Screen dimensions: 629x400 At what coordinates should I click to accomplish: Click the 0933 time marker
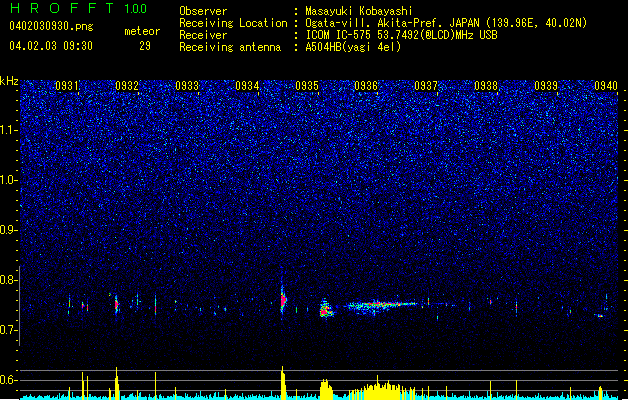[x=187, y=86]
